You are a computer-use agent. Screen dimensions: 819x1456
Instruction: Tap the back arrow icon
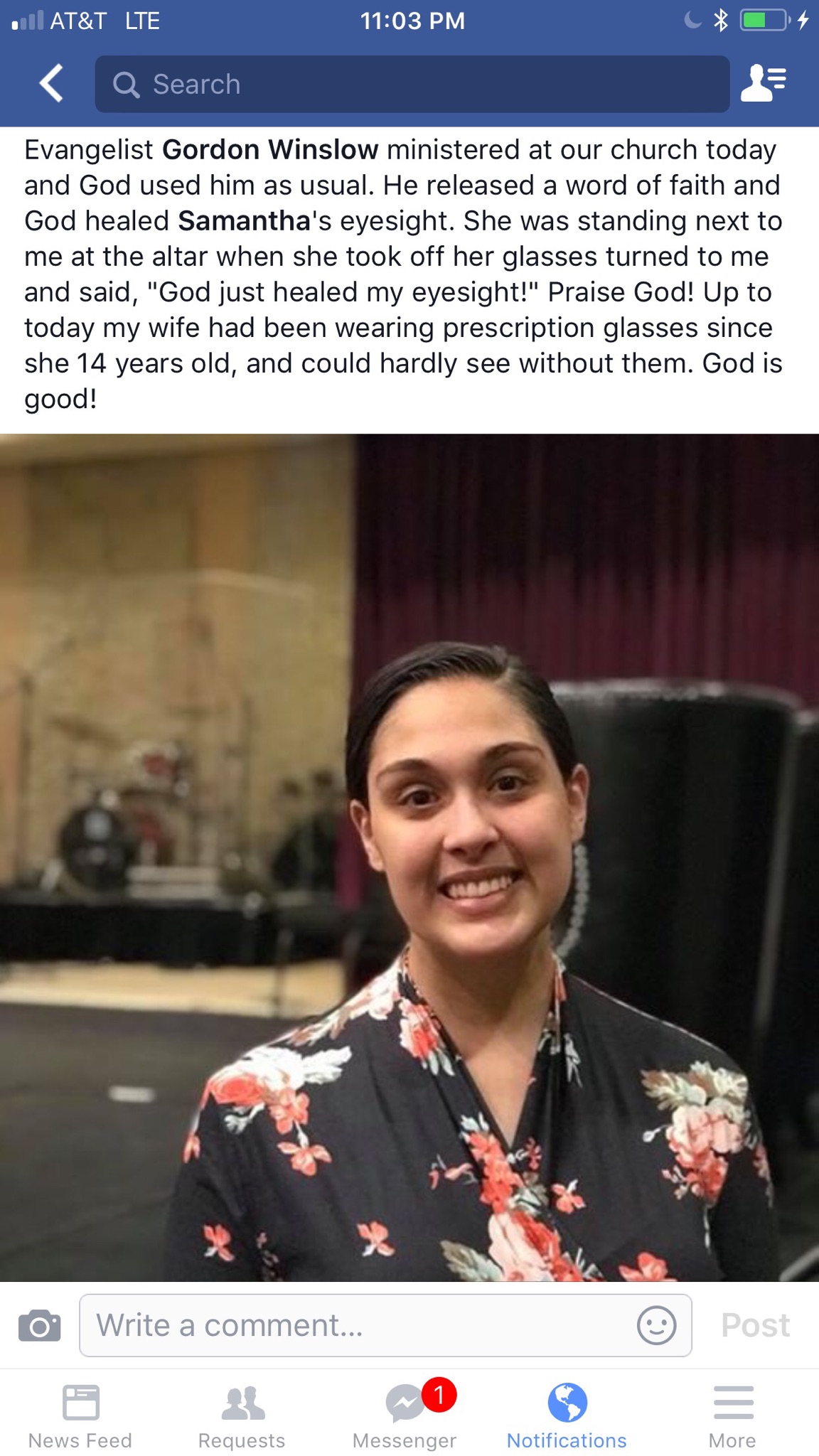tap(51, 84)
